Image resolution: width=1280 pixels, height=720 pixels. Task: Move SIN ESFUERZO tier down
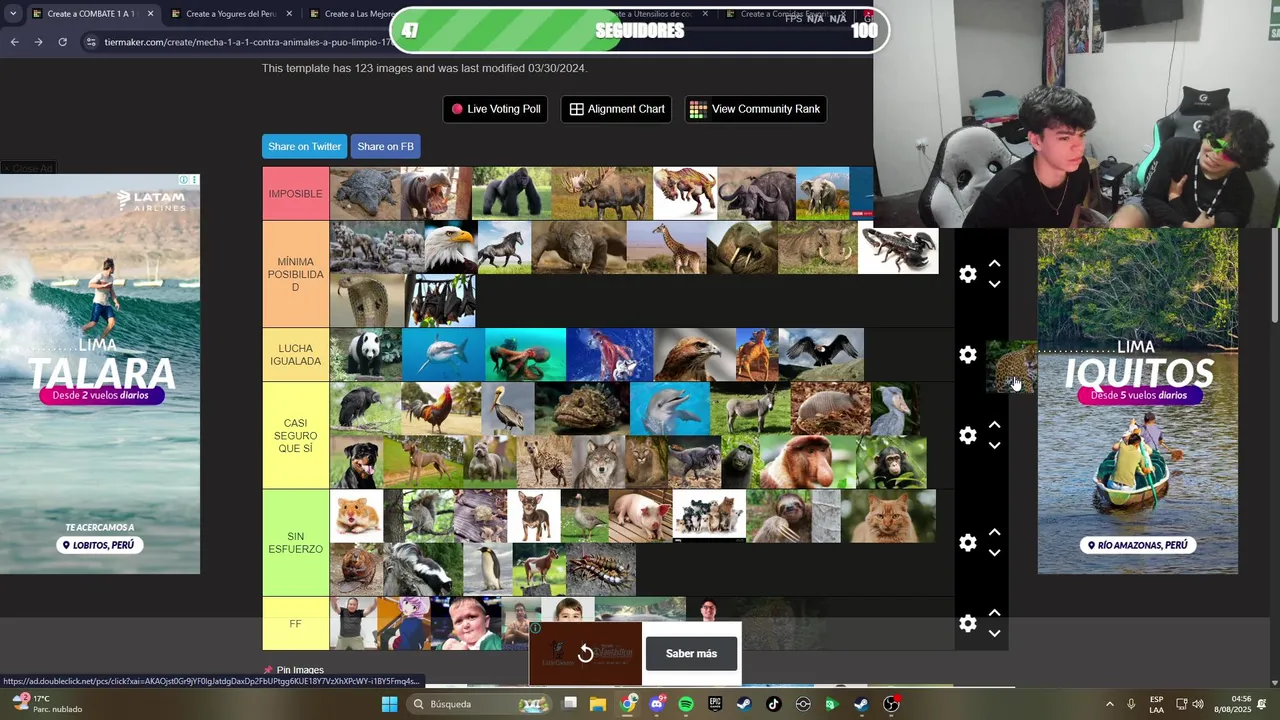point(994,552)
